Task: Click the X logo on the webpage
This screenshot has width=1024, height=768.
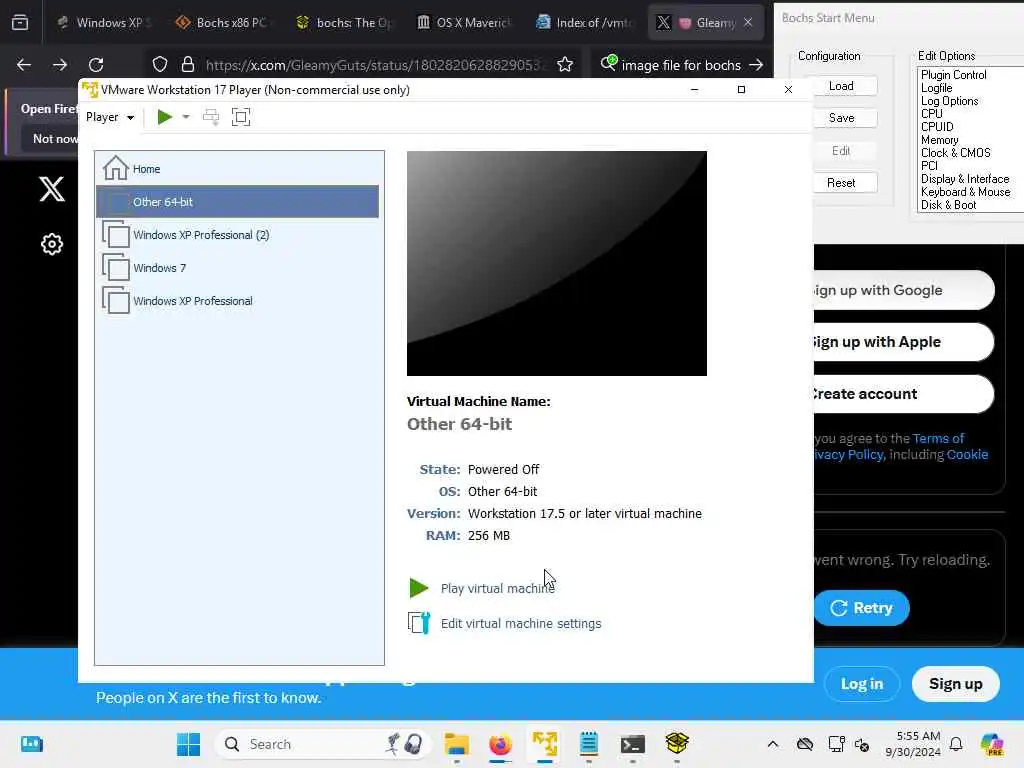Action: coord(52,189)
